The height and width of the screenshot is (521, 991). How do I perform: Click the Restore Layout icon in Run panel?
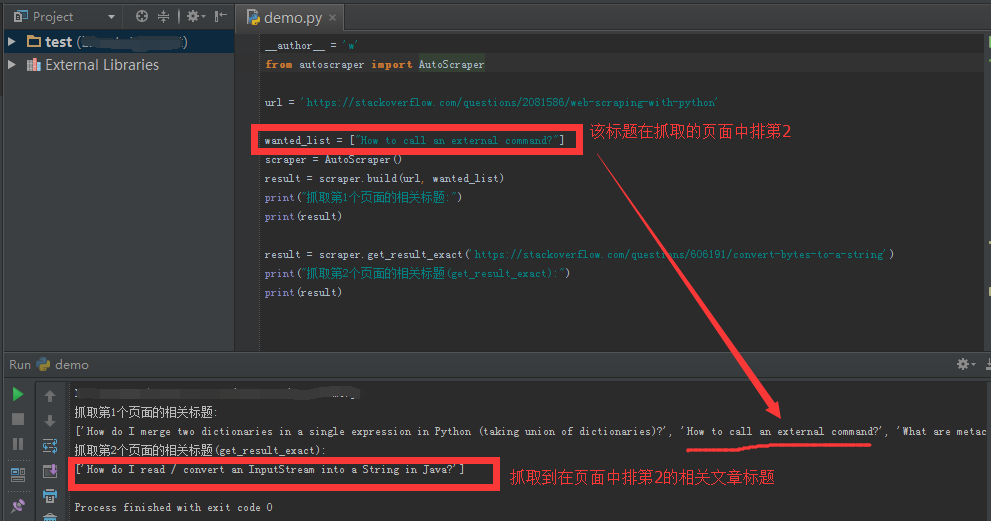tap(18, 473)
